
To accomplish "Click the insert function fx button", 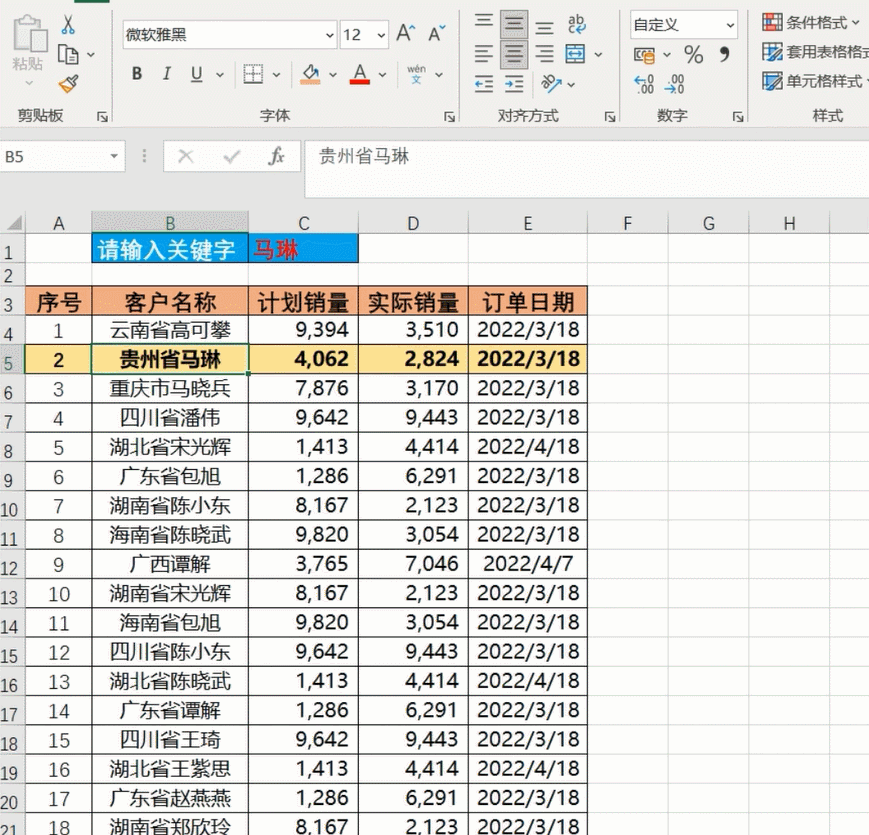I will coord(276,156).
